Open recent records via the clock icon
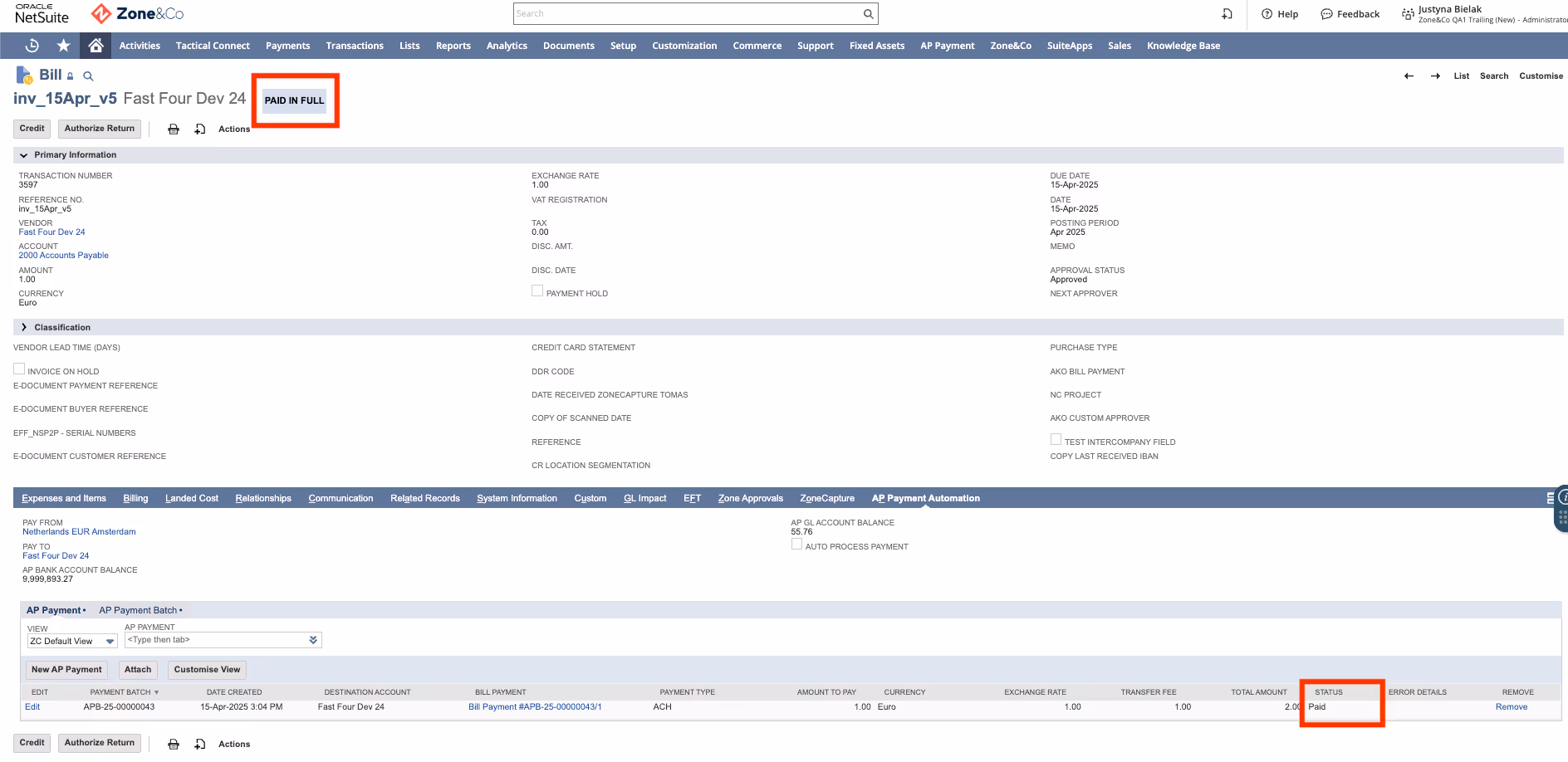 [32, 46]
